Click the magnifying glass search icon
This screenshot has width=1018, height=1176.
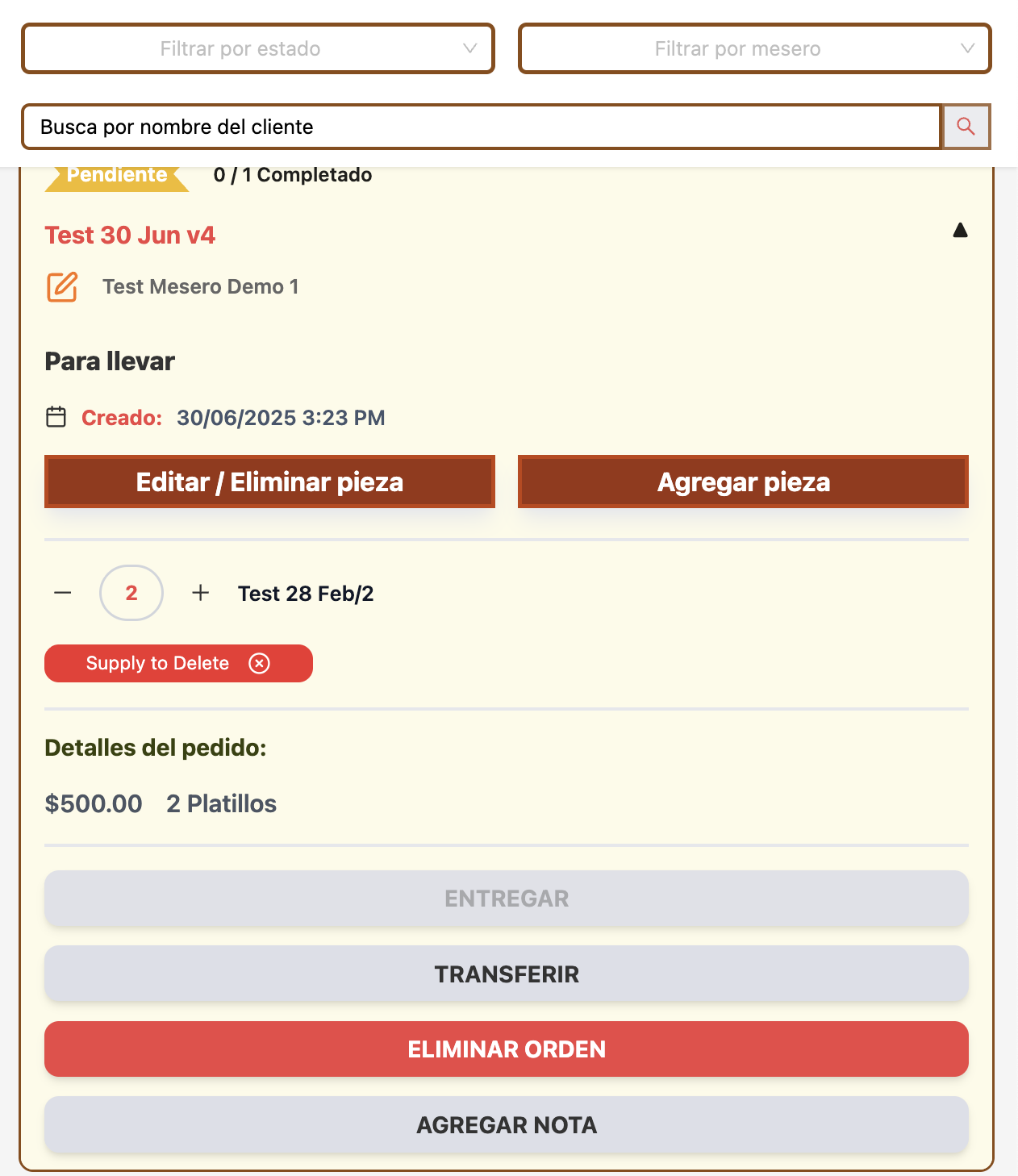point(966,127)
